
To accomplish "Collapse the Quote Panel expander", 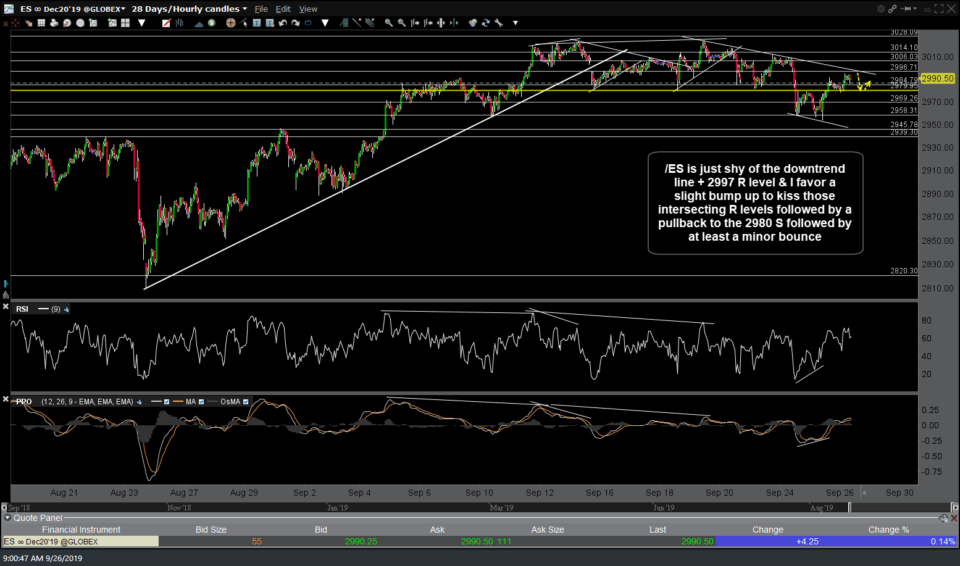I will coord(7,518).
